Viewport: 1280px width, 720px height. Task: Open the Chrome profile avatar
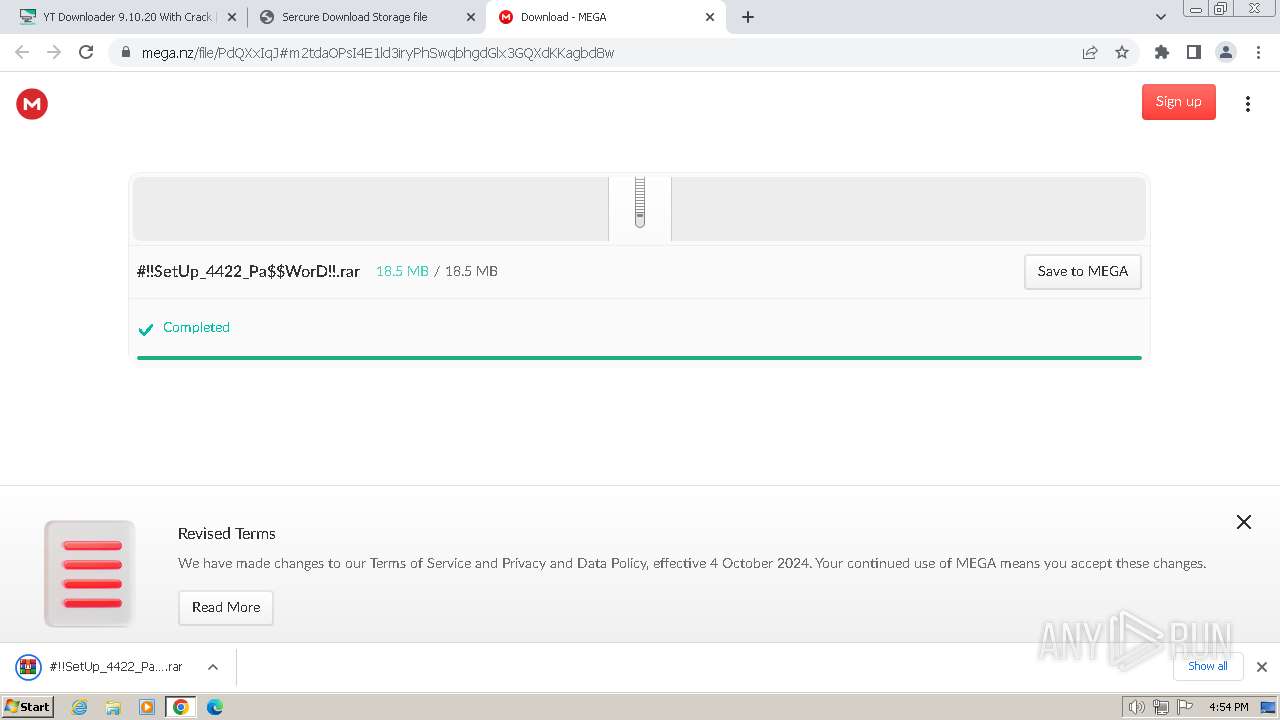1225,52
